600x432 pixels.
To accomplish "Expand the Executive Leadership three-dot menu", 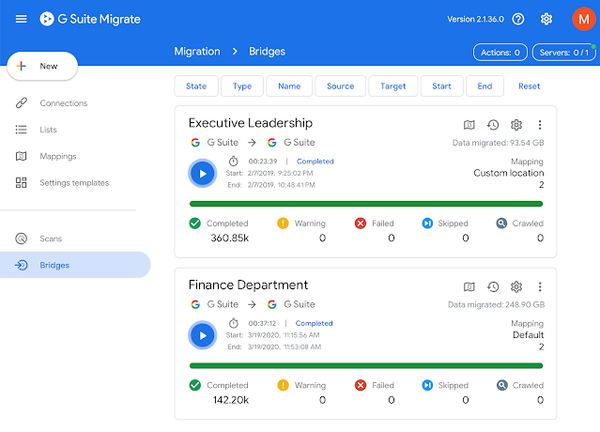I will tap(540, 125).
